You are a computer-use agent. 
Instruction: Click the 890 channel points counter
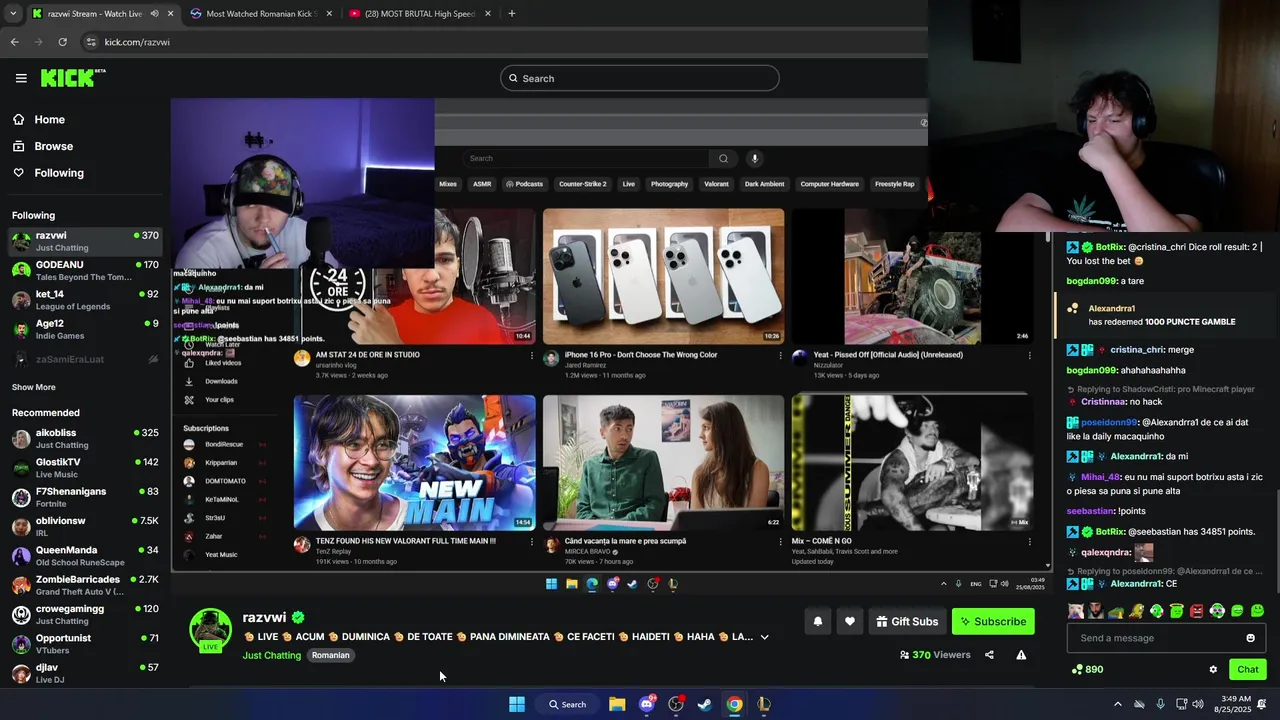point(1087,669)
